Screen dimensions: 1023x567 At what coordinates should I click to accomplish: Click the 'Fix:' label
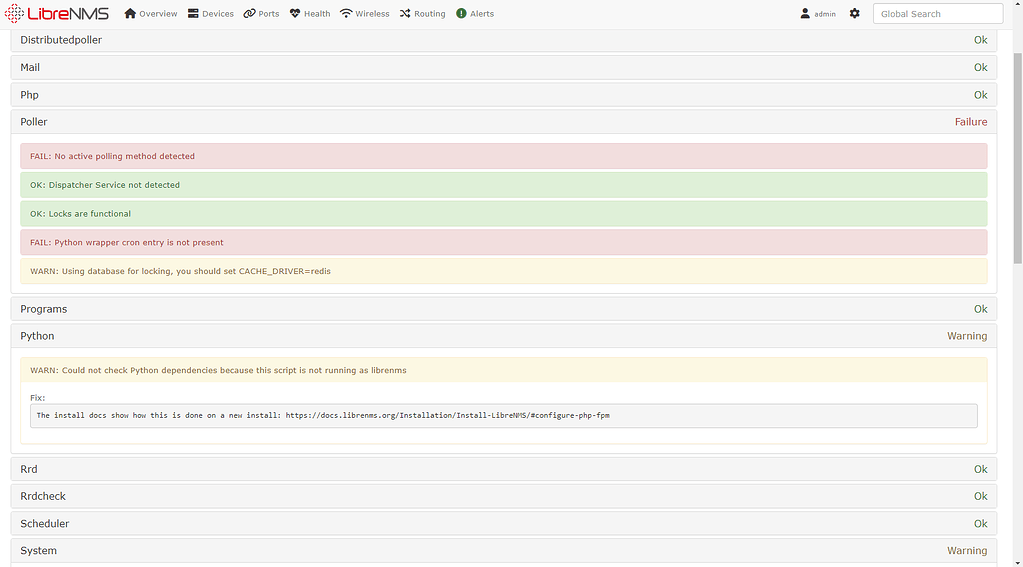[x=37, y=397]
